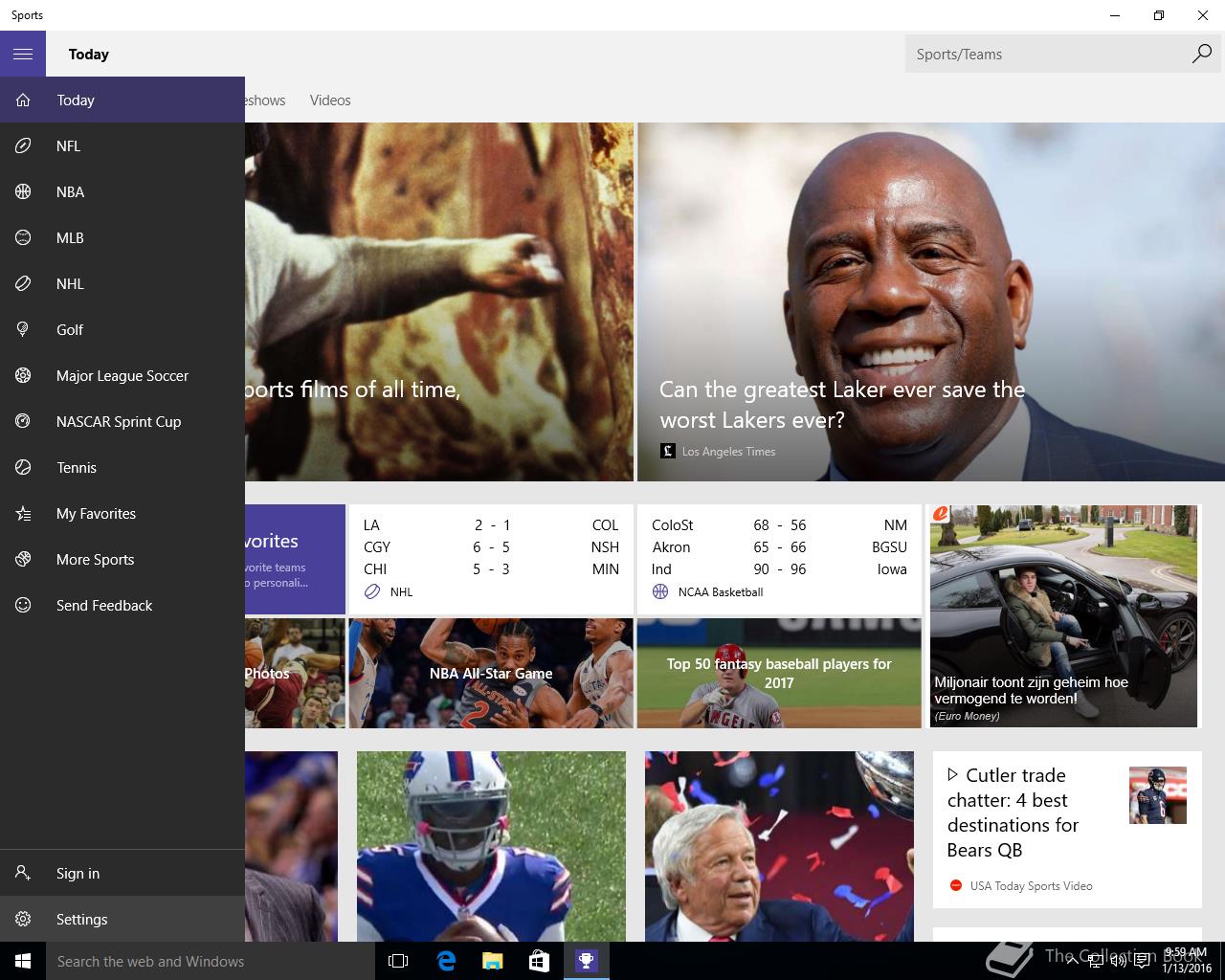
Task: Click the volume icon in system tray
Action: coord(1118,961)
